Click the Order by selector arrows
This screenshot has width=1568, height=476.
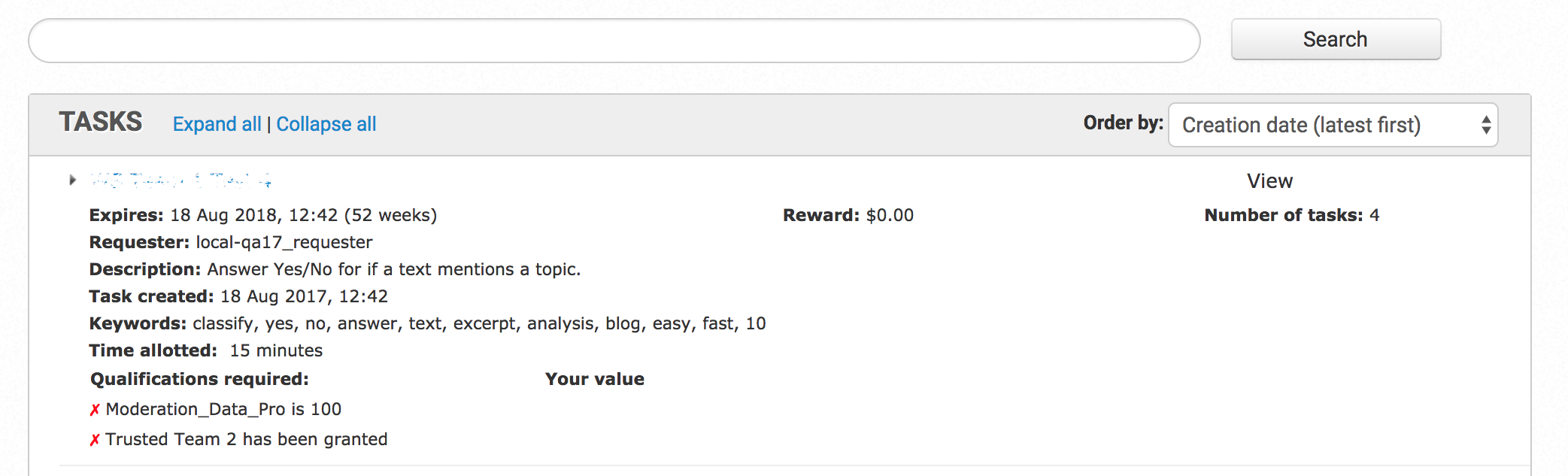pos(1486,125)
